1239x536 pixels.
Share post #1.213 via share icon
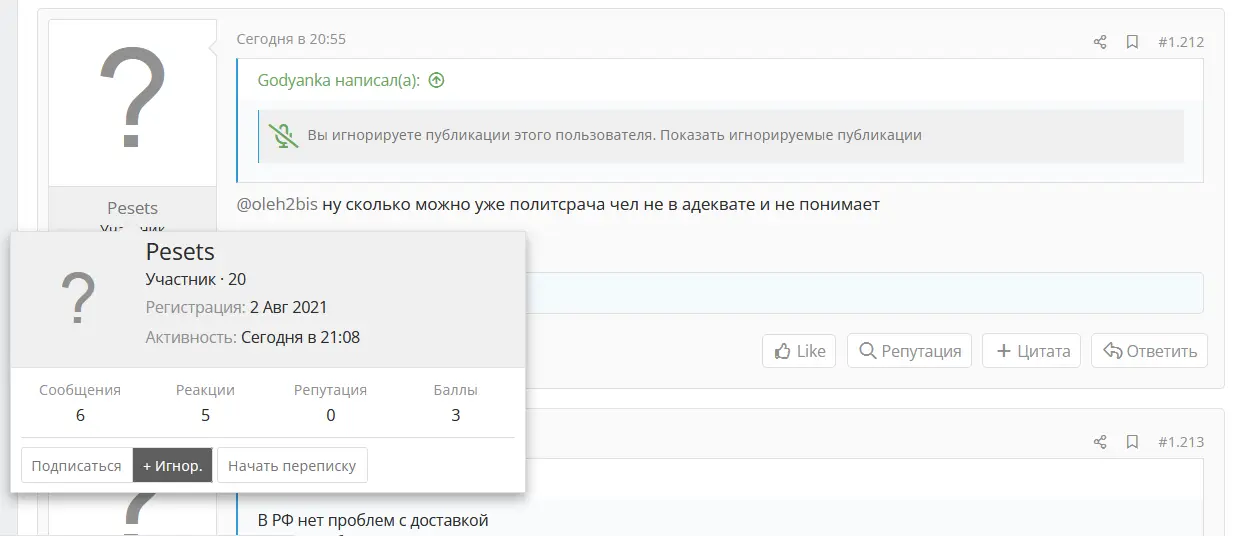1100,442
